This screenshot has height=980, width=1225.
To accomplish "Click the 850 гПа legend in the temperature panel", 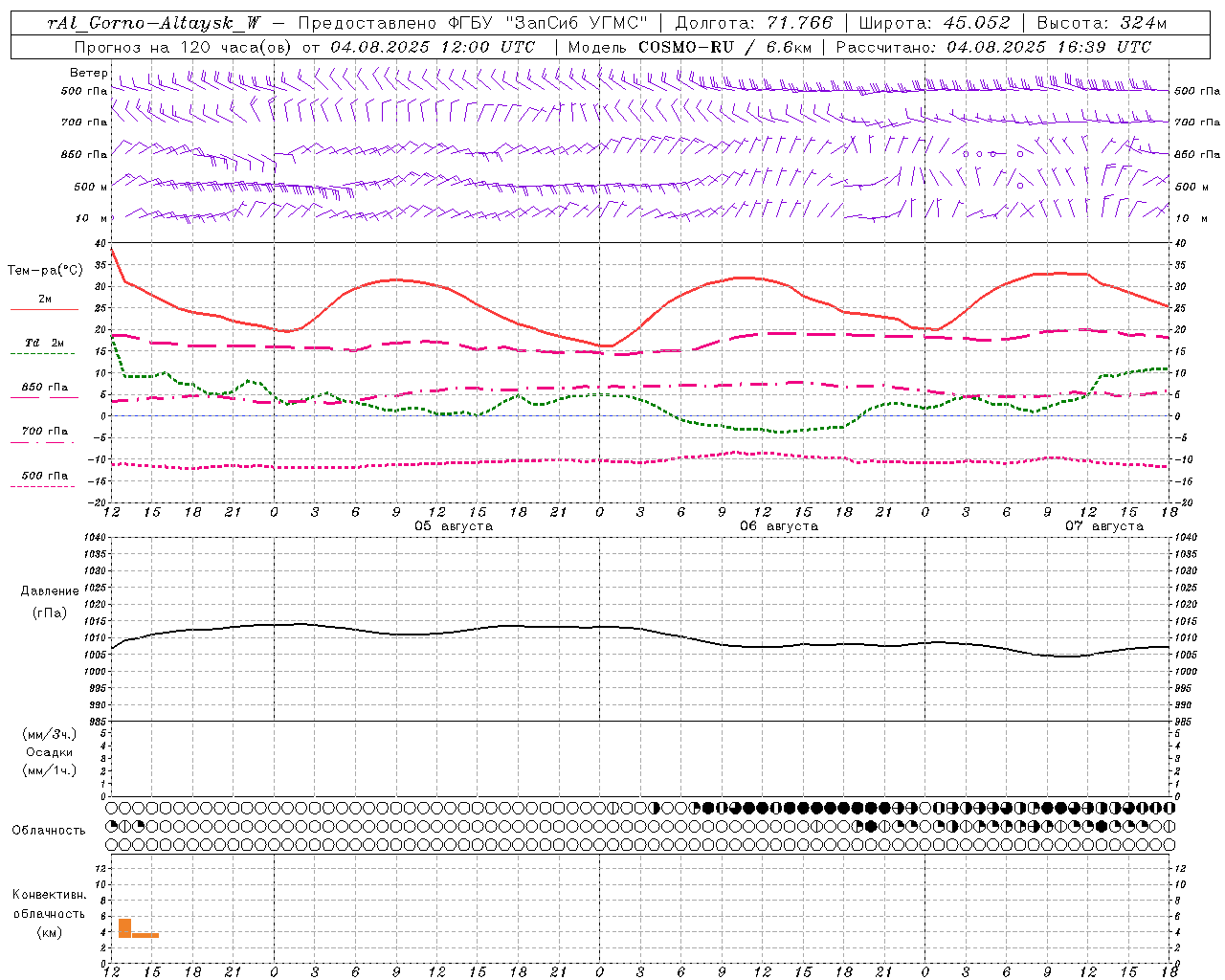I will (45, 388).
